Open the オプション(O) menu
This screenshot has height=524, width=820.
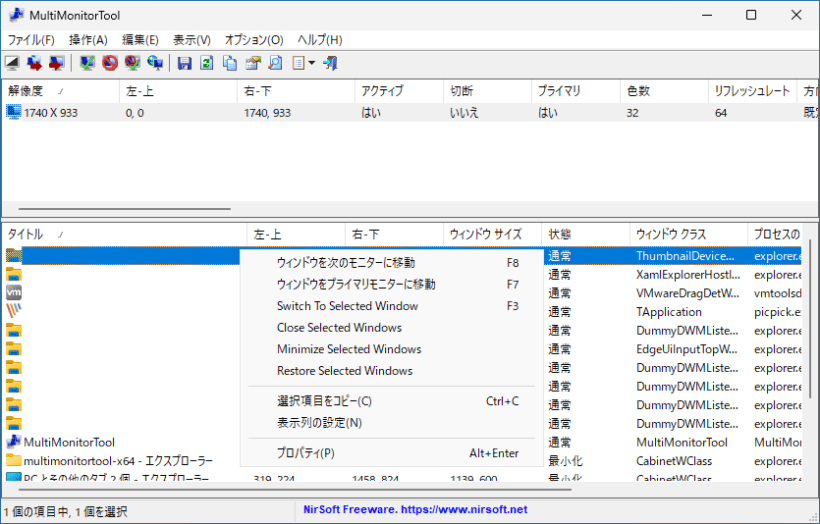coord(254,40)
